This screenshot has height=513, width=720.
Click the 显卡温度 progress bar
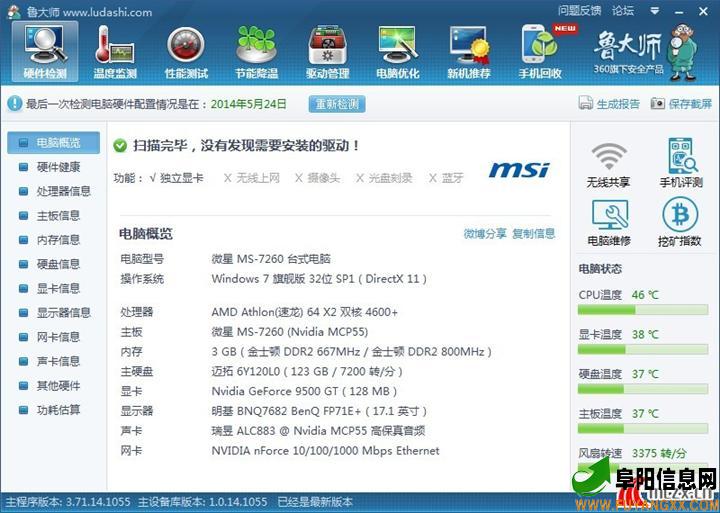[643, 350]
